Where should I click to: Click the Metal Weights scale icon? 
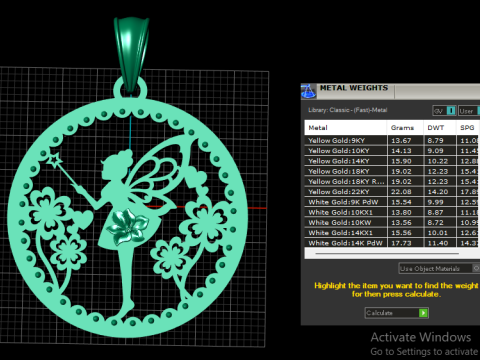(308, 91)
